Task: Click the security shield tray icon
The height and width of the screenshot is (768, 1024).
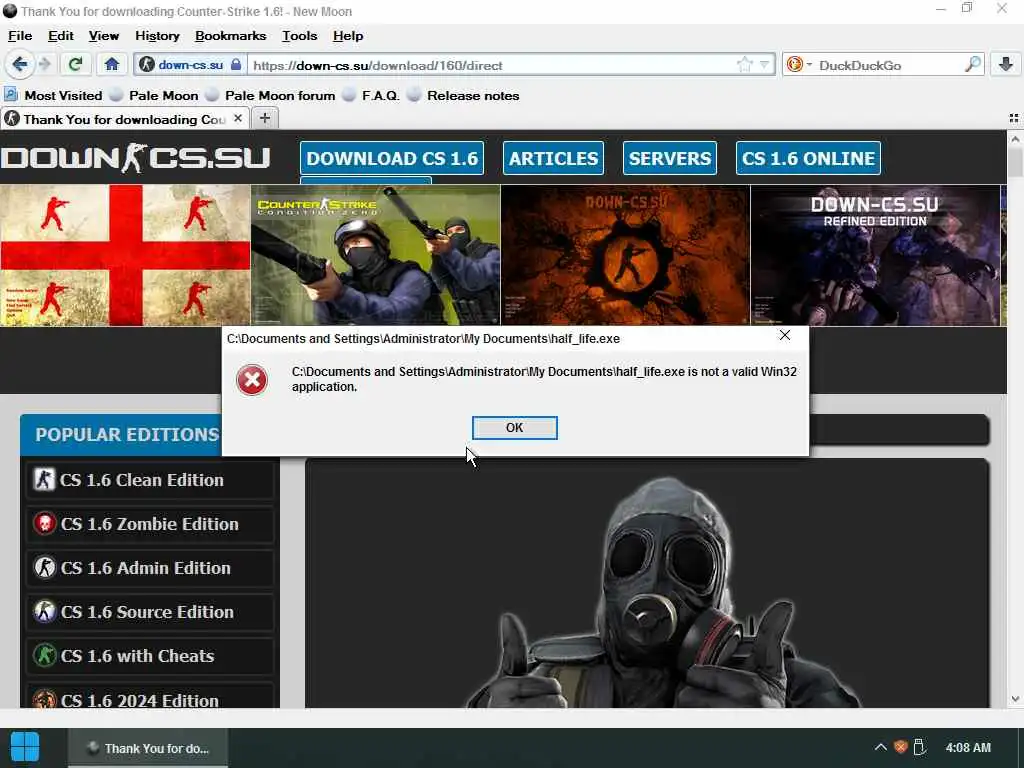Action: click(x=901, y=747)
